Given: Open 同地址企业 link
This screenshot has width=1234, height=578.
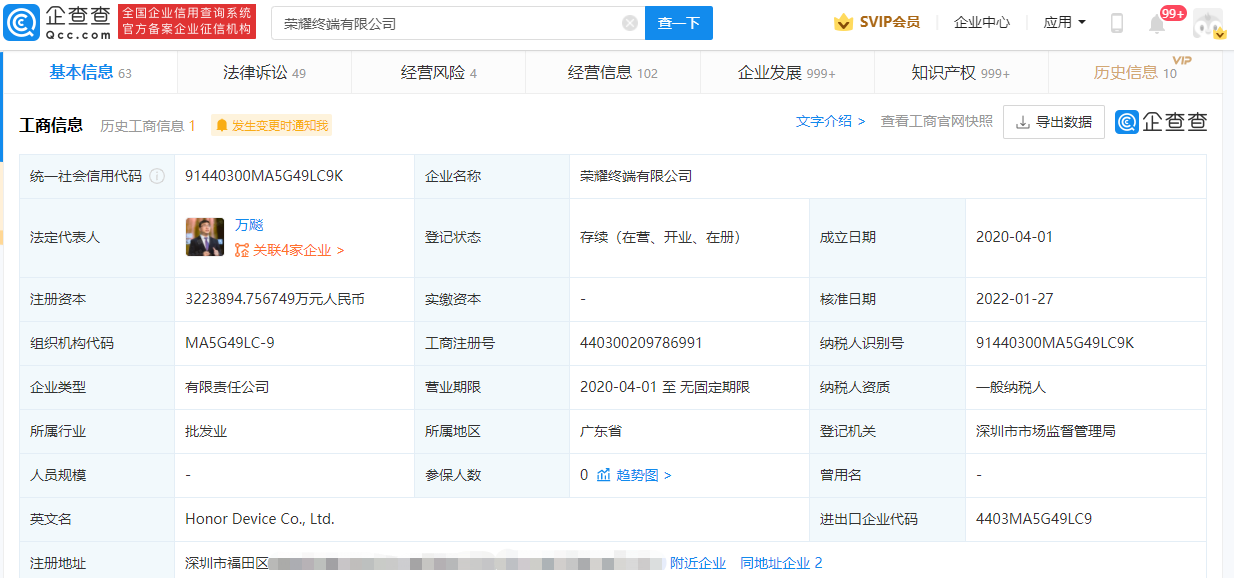Looking at the screenshot, I should [780, 563].
